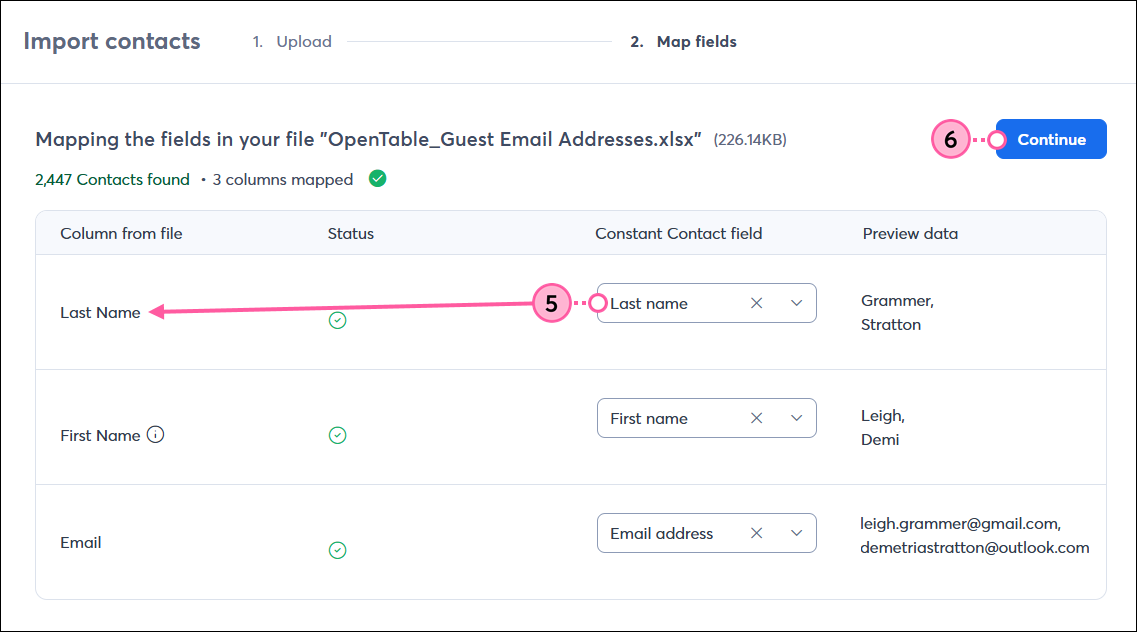Screen dimensions: 1137x632
Task: Click the blue Continue button
Action: tap(1051, 139)
